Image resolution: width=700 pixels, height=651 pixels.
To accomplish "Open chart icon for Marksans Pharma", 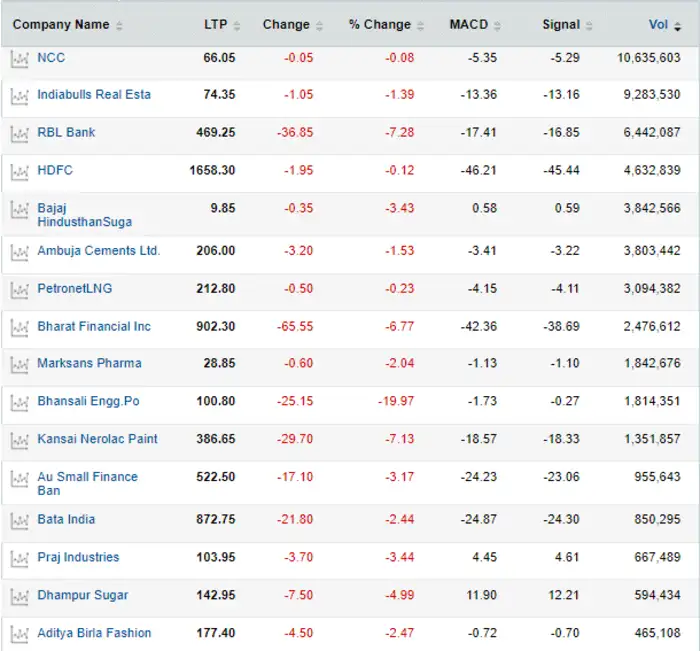I will coord(19,365).
